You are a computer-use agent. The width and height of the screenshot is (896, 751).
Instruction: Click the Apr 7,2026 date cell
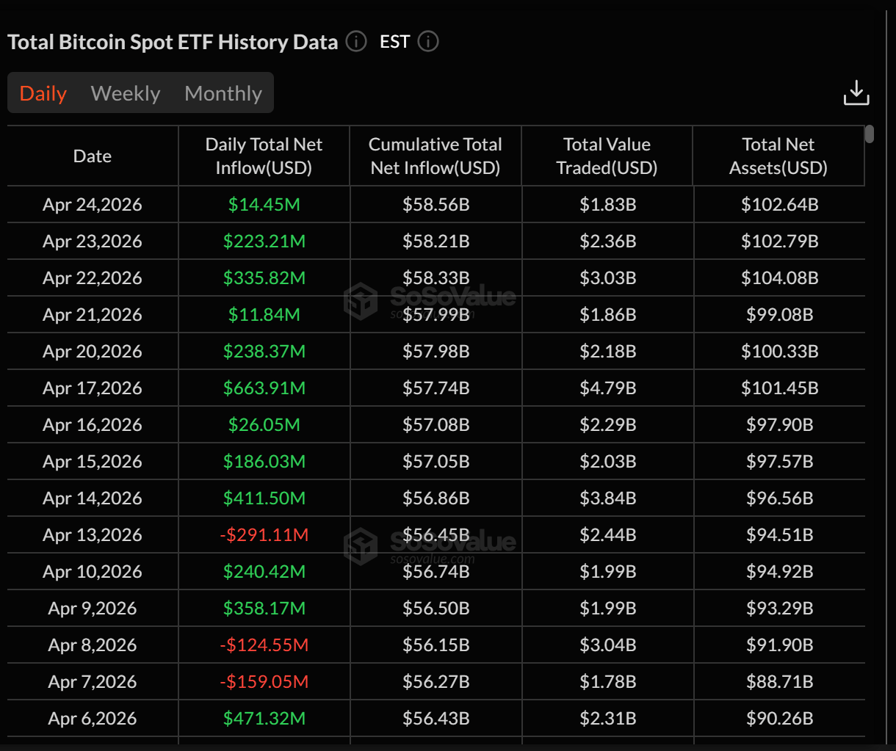click(x=92, y=681)
